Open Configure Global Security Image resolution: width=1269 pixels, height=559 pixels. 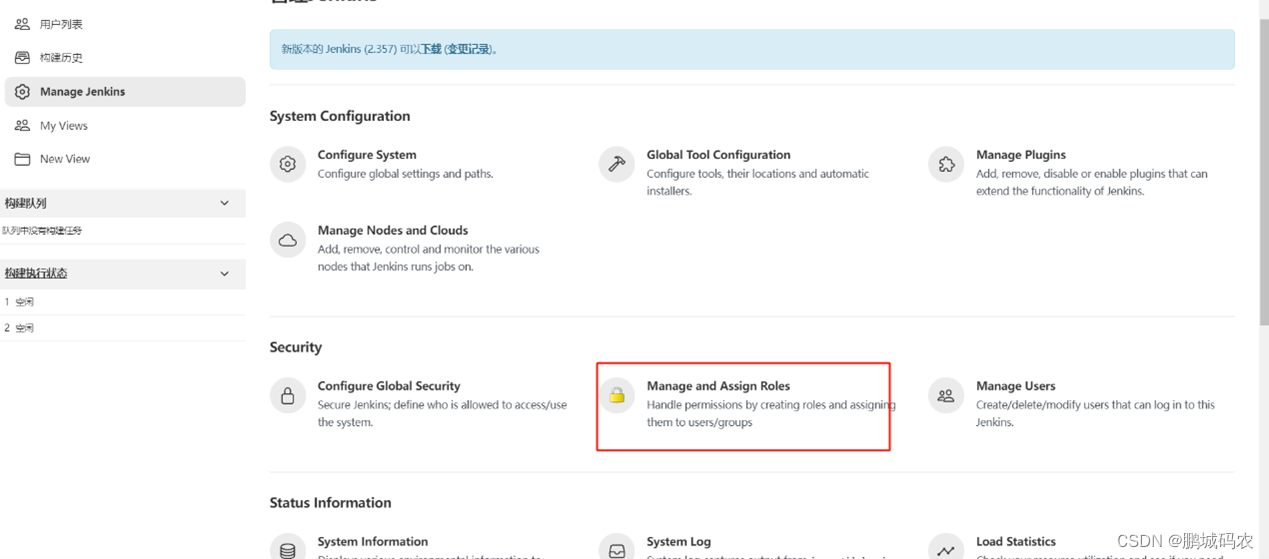pos(389,386)
